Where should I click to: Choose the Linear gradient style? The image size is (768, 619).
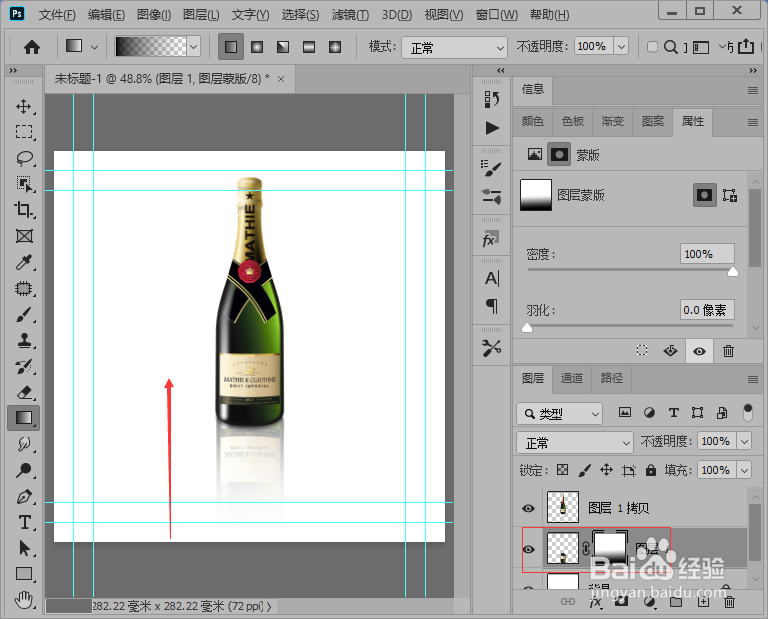tap(231, 47)
